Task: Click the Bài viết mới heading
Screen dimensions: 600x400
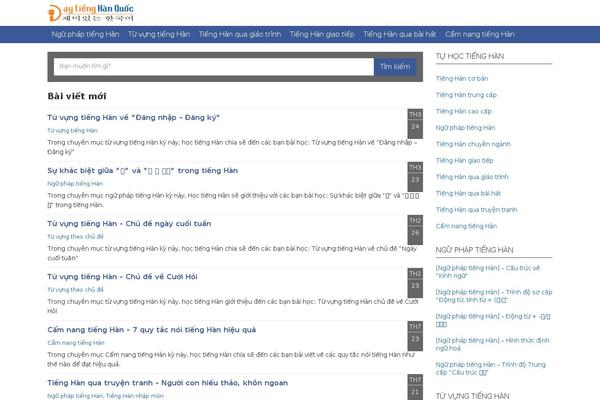Action: point(77,96)
